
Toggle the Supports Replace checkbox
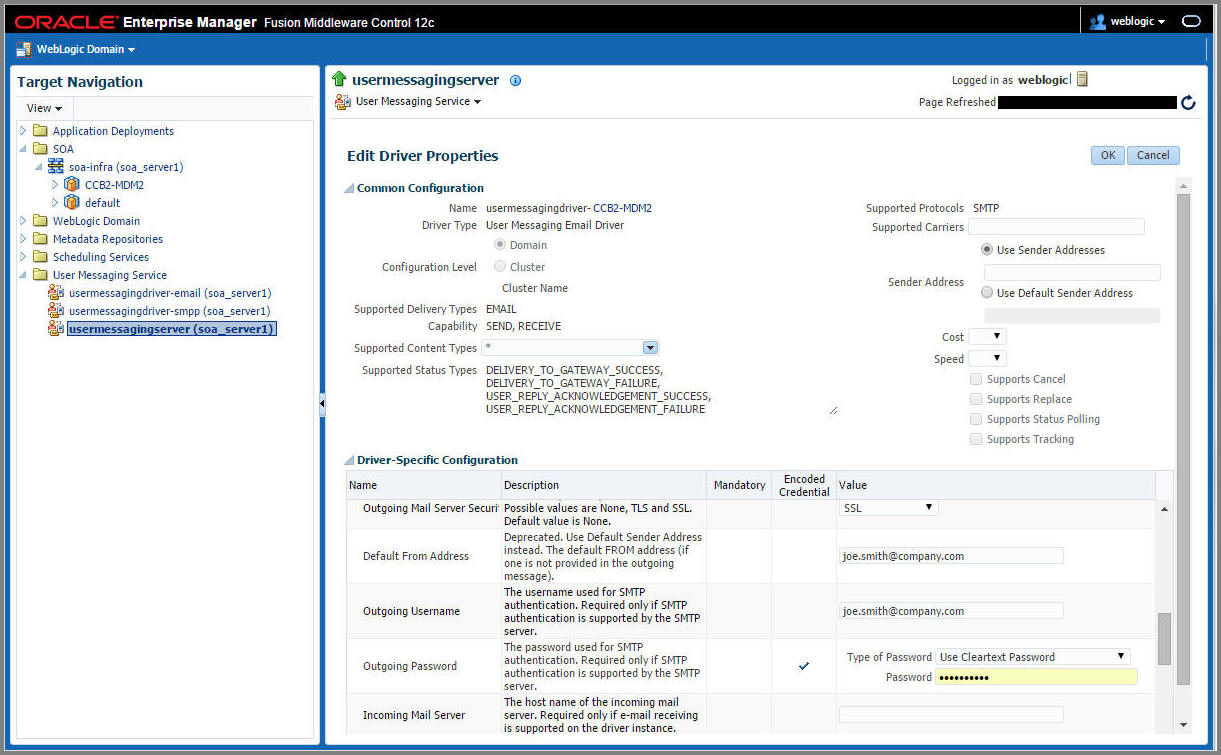(x=976, y=399)
